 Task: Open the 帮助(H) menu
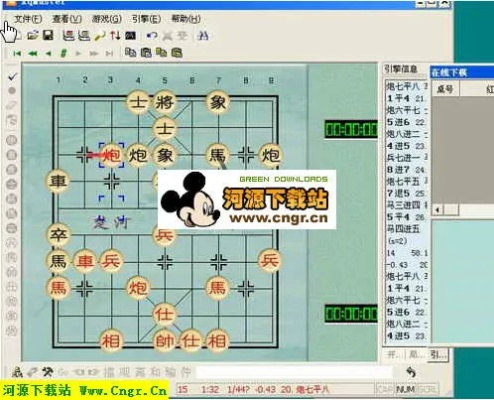pyautogui.click(x=186, y=19)
